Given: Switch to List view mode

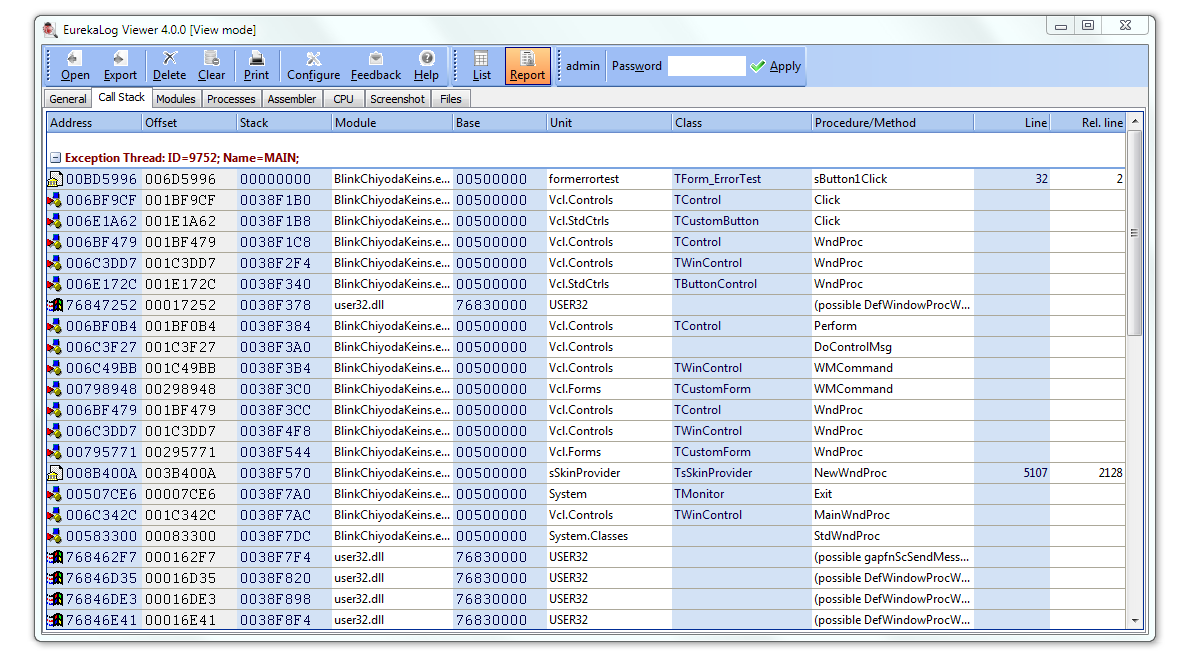Looking at the screenshot, I should point(481,66).
